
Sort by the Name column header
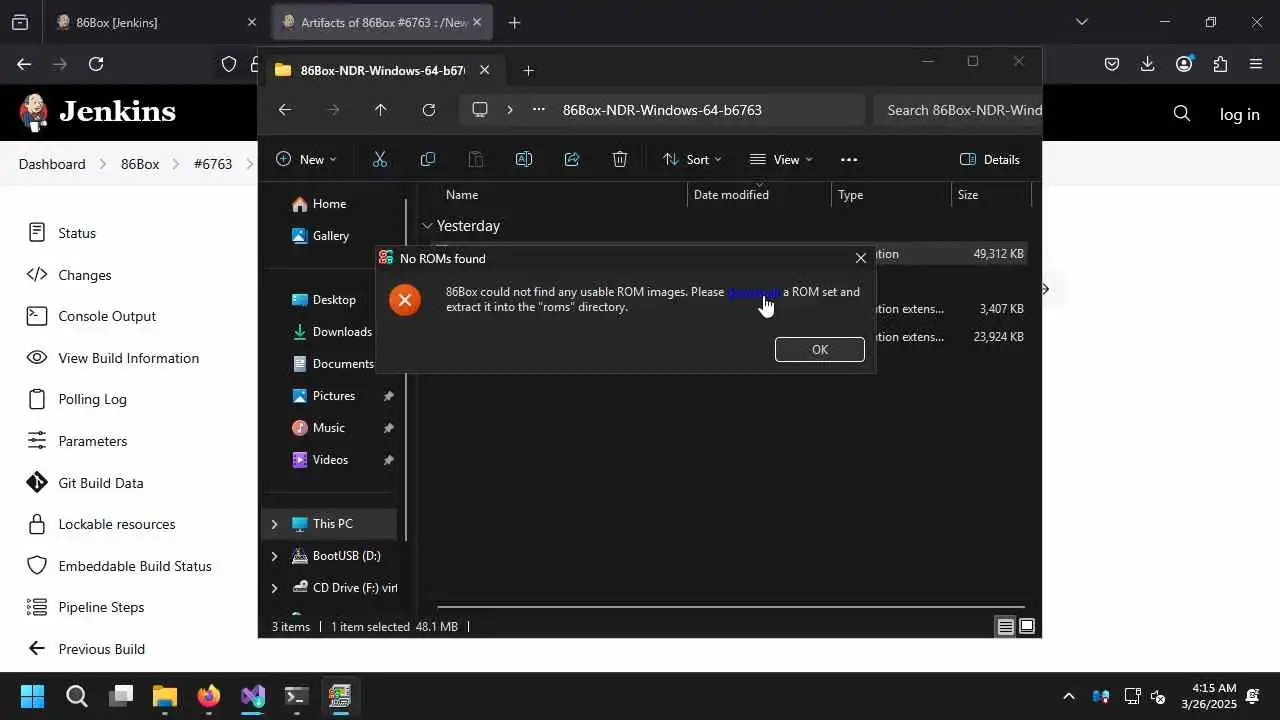(x=561, y=195)
